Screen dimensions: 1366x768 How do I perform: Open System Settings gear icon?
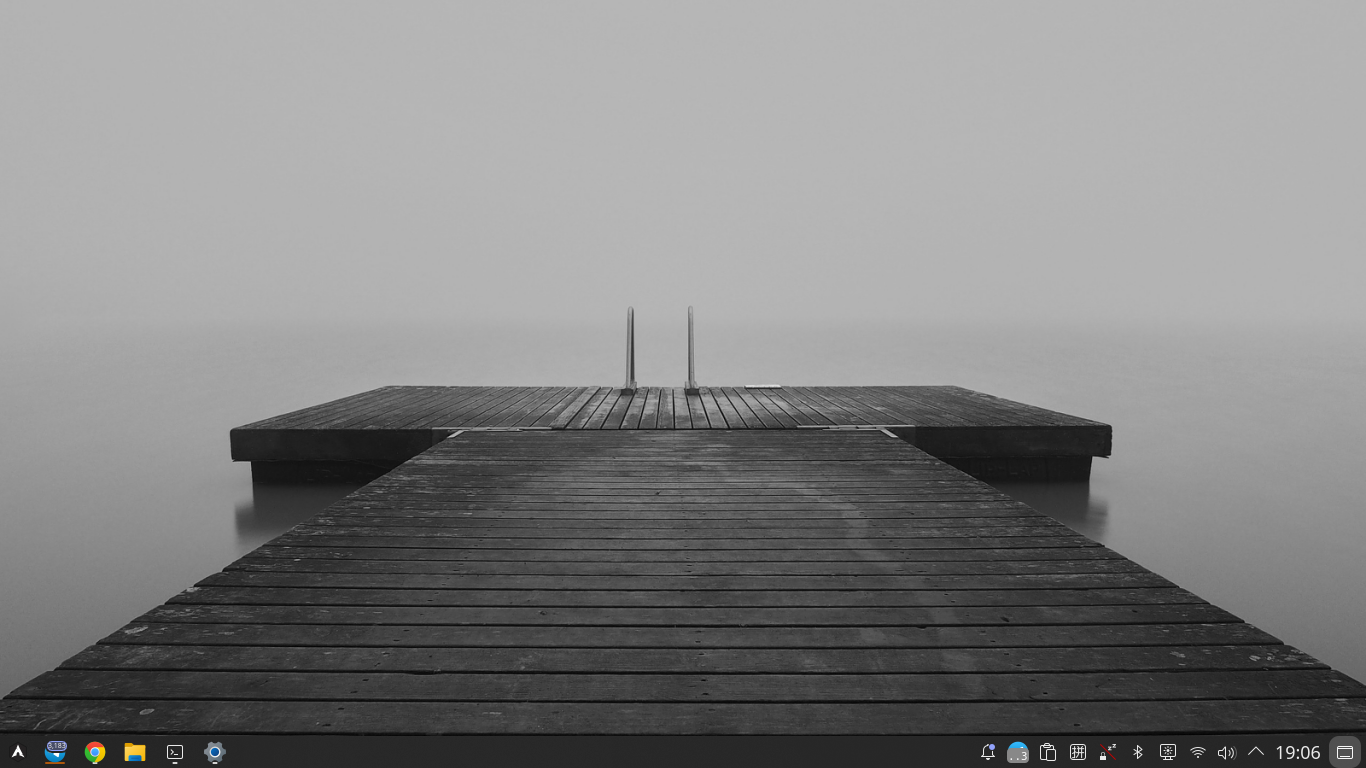pyautogui.click(x=214, y=752)
